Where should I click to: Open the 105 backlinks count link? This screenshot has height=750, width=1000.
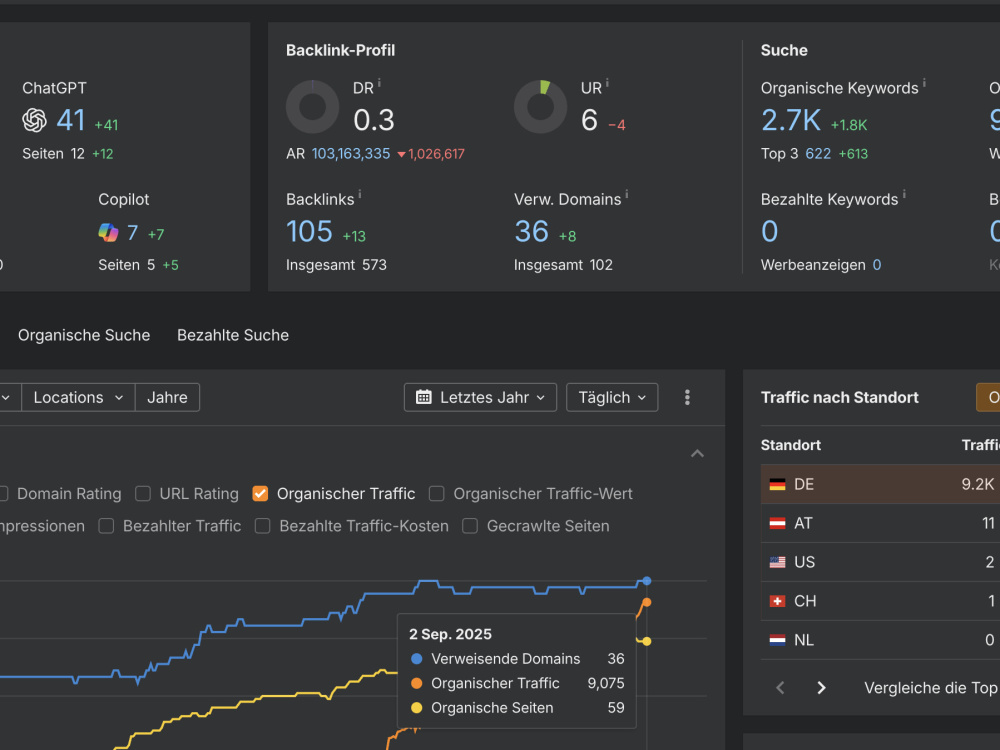(309, 231)
